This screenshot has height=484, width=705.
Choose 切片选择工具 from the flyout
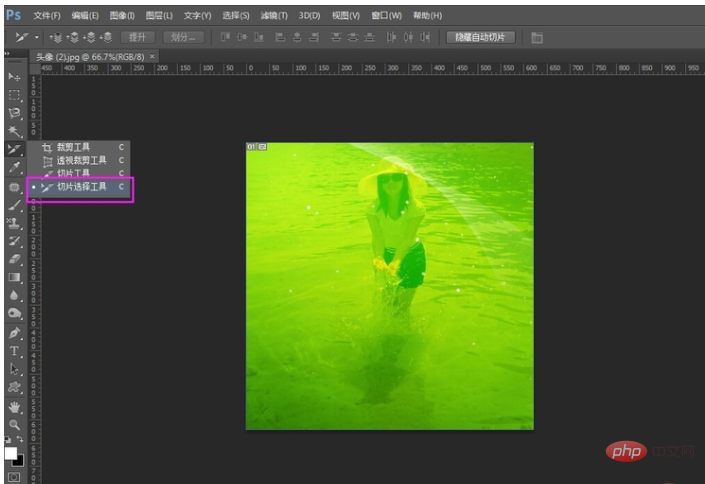[x=80, y=187]
